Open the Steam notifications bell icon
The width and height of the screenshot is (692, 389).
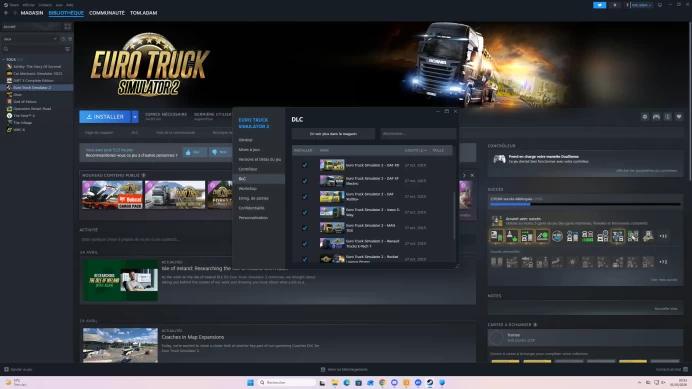[x=615, y=5]
